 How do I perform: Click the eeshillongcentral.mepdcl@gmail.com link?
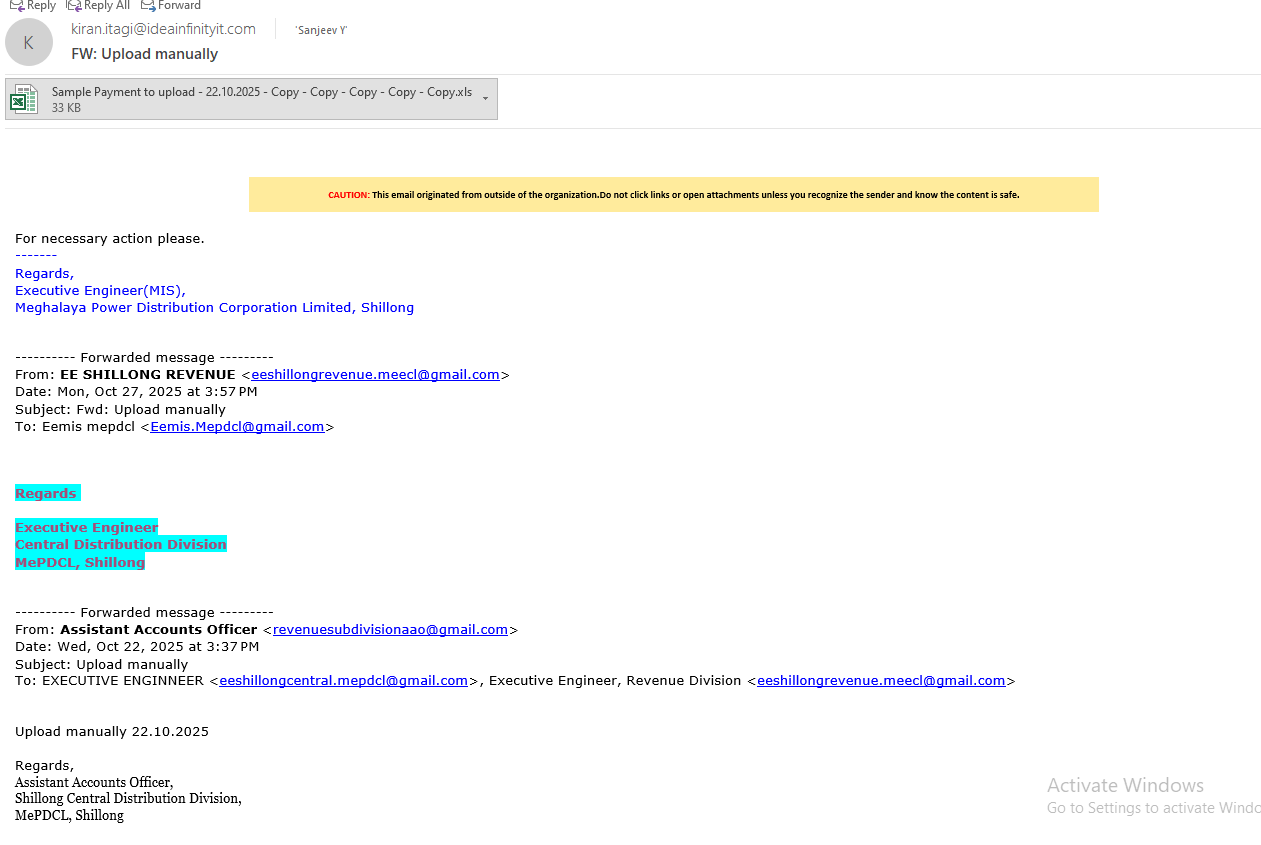click(x=343, y=680)
